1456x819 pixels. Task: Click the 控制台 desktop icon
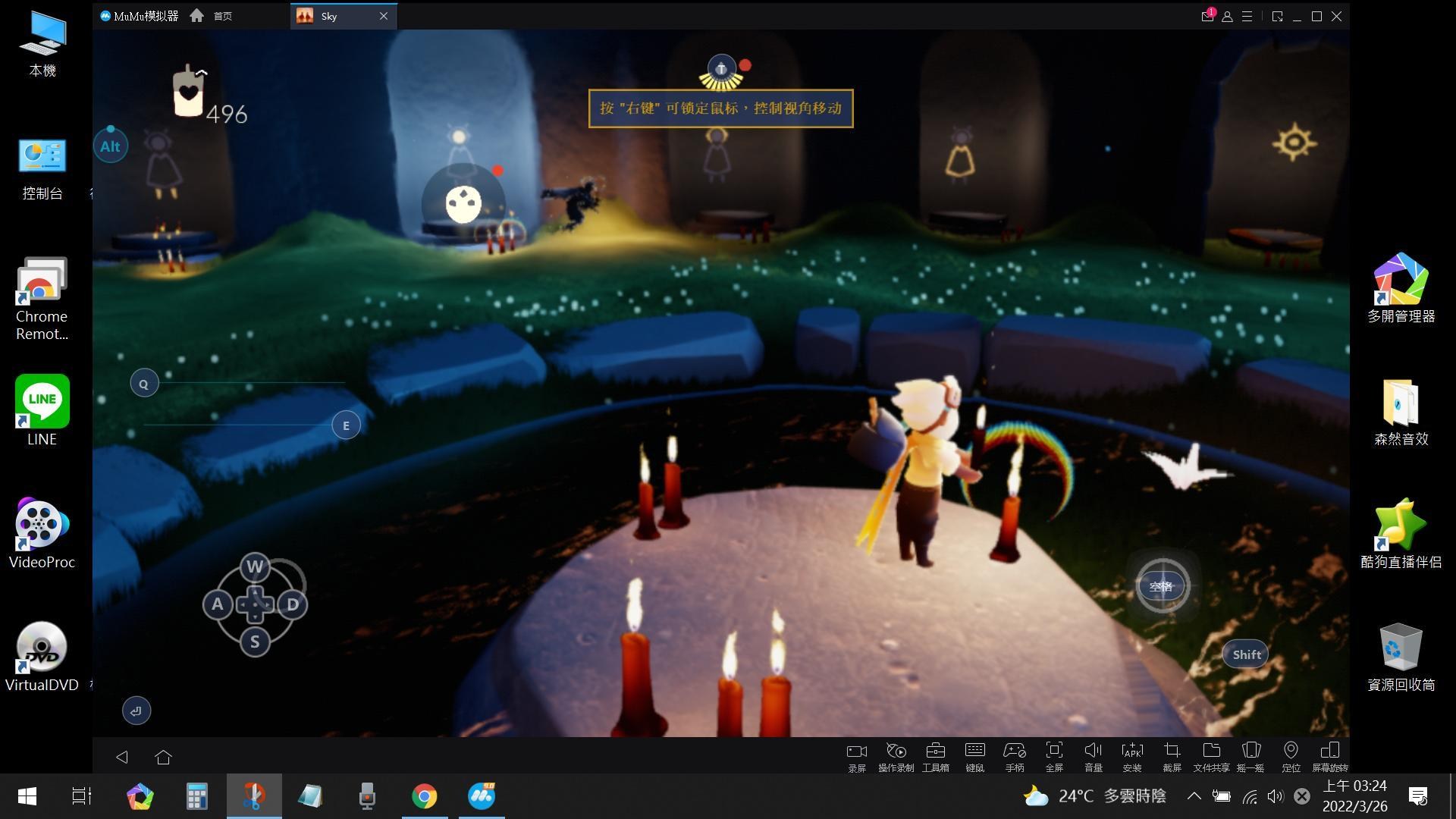(42, 168)
